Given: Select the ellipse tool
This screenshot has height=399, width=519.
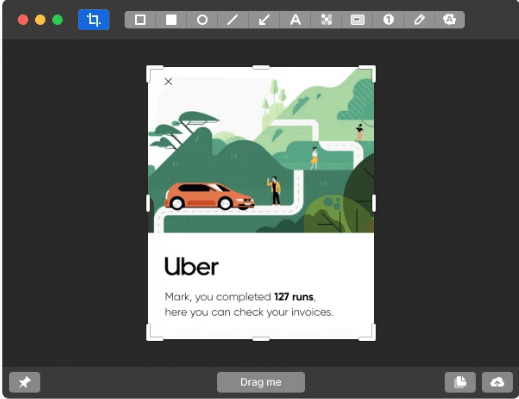Looking at the screenshot, I should [x=202, y=20].
